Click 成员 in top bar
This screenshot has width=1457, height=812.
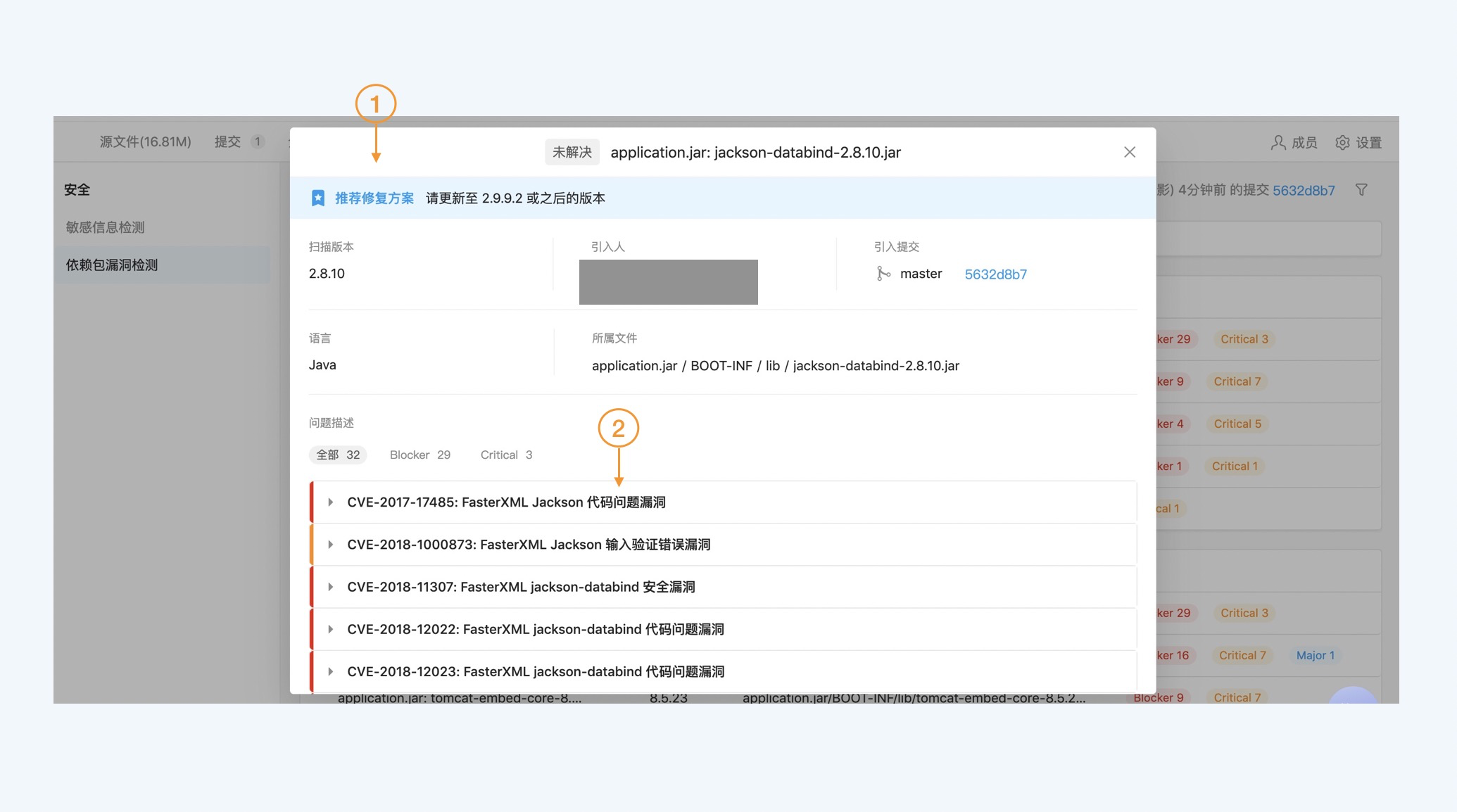click(1304, 143)
